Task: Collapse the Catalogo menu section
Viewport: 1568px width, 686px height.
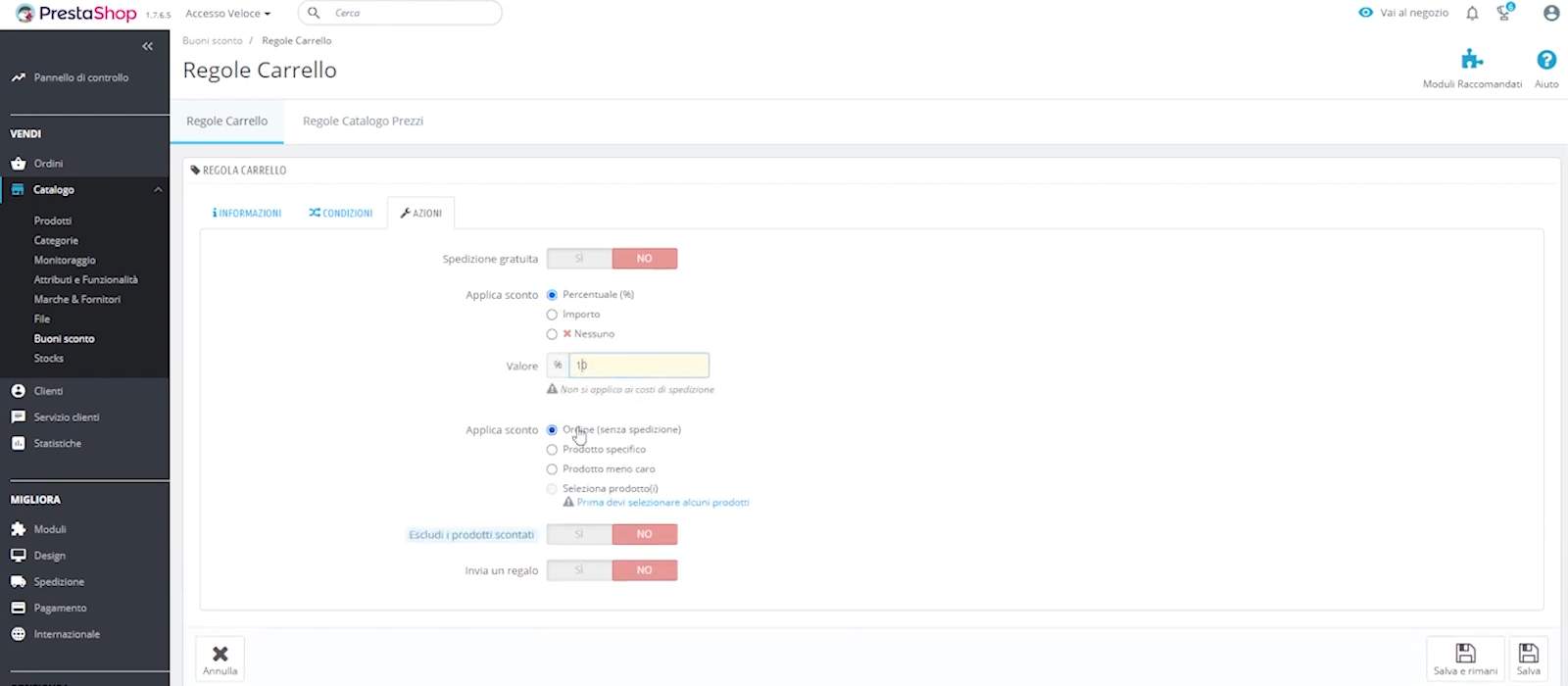Action: click(x=158, y=190)
